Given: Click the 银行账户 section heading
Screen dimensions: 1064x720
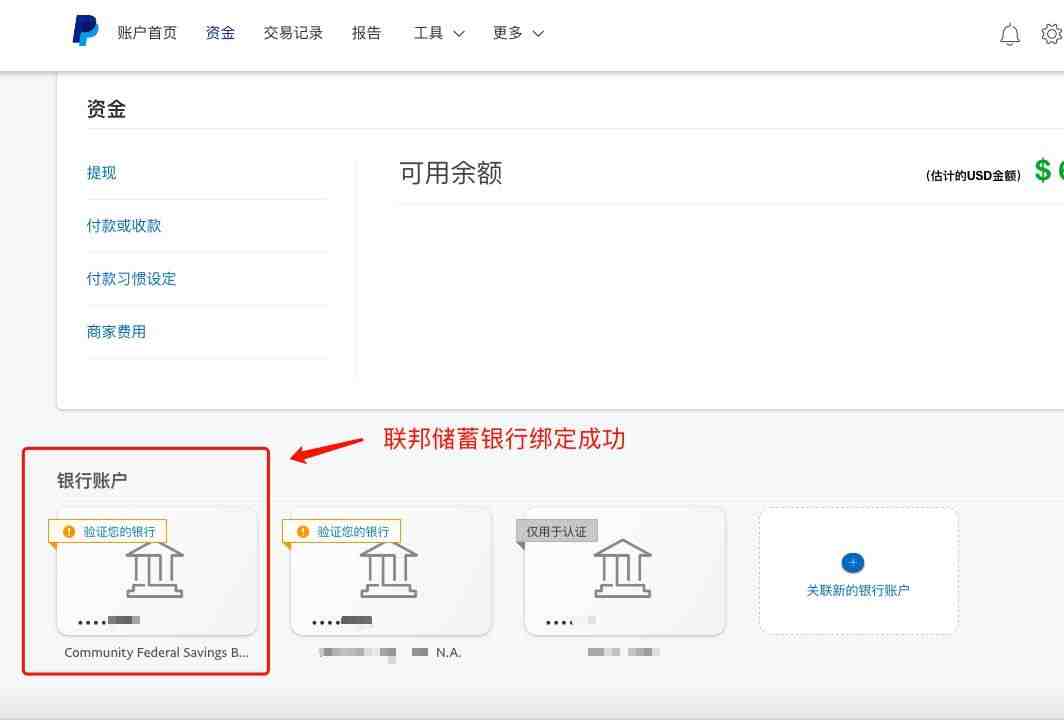Looking at the screenshot, I should coord(92,480).
